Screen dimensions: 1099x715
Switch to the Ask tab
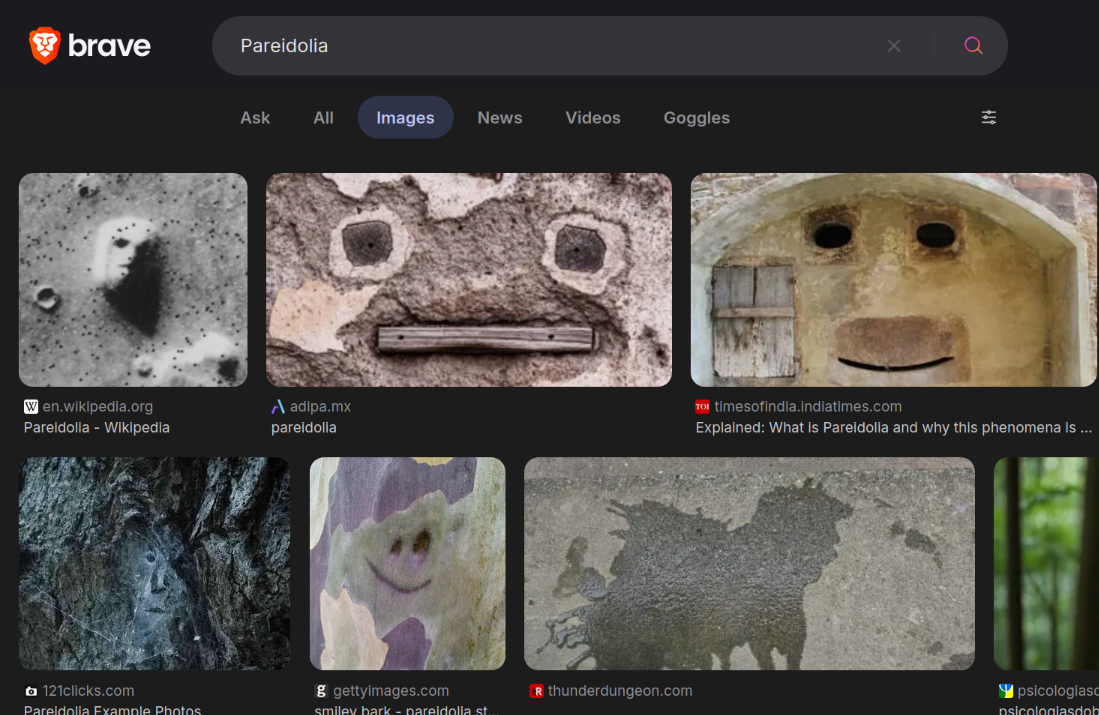click(255, 118)
